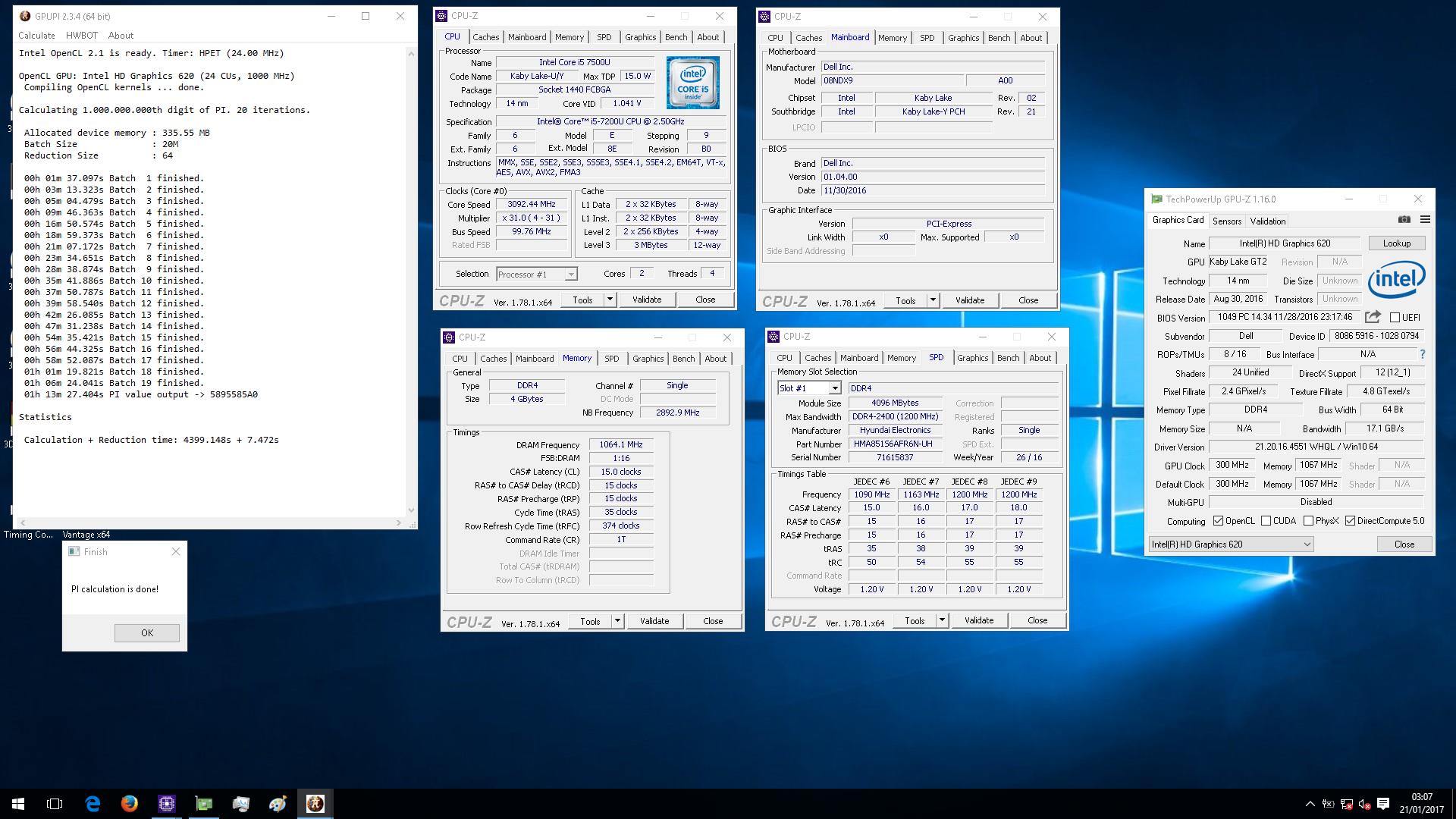Click the Close button in GPU-Z
Screen dimensions: 1456x819
tap(1404, 544)
